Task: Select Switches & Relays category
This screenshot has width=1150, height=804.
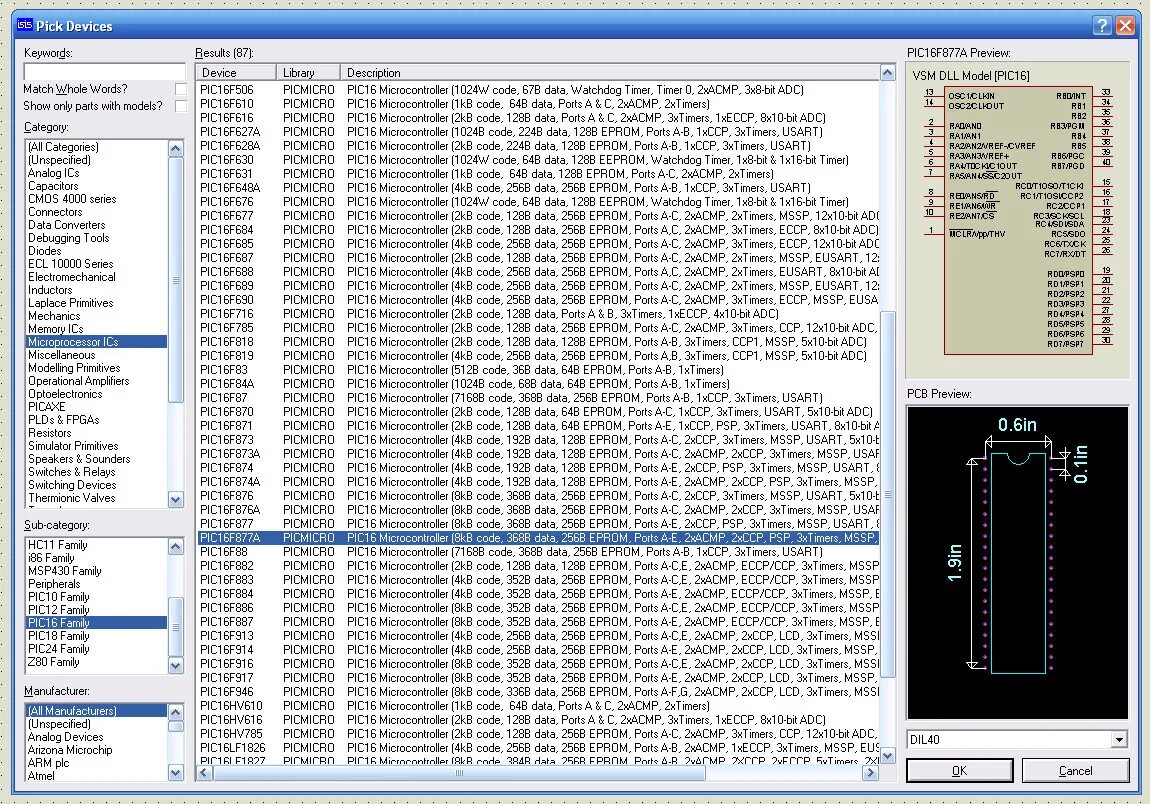Action: [x=96, y=472]
